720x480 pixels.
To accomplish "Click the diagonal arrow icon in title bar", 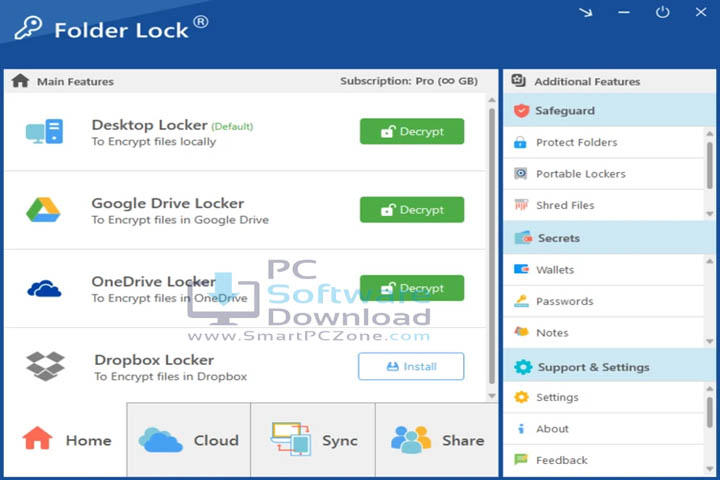I will click(x=585, y=12).
